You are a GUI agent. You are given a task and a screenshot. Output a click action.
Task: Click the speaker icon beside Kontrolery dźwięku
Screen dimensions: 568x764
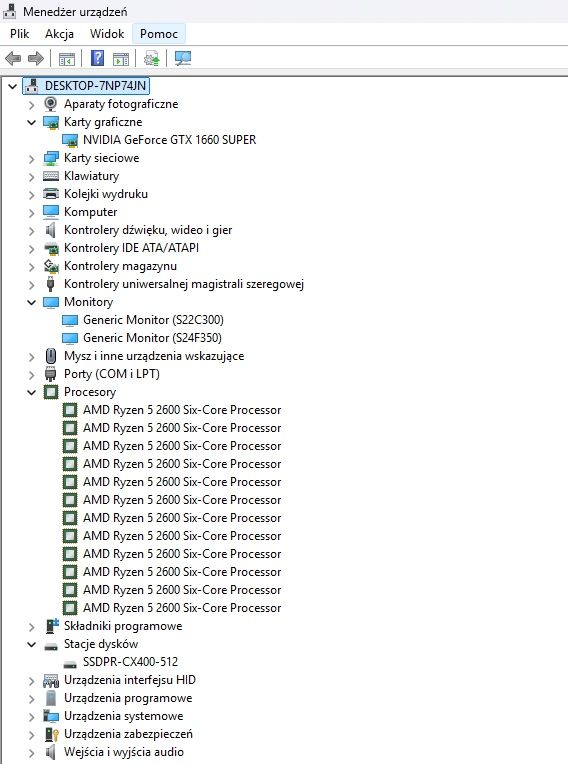(x=50, y=229)
